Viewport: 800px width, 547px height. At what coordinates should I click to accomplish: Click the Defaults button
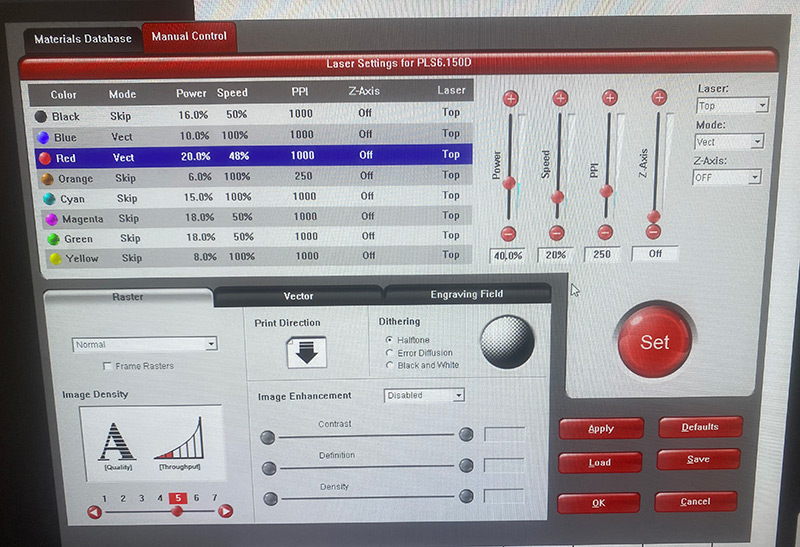pos(700,427)
